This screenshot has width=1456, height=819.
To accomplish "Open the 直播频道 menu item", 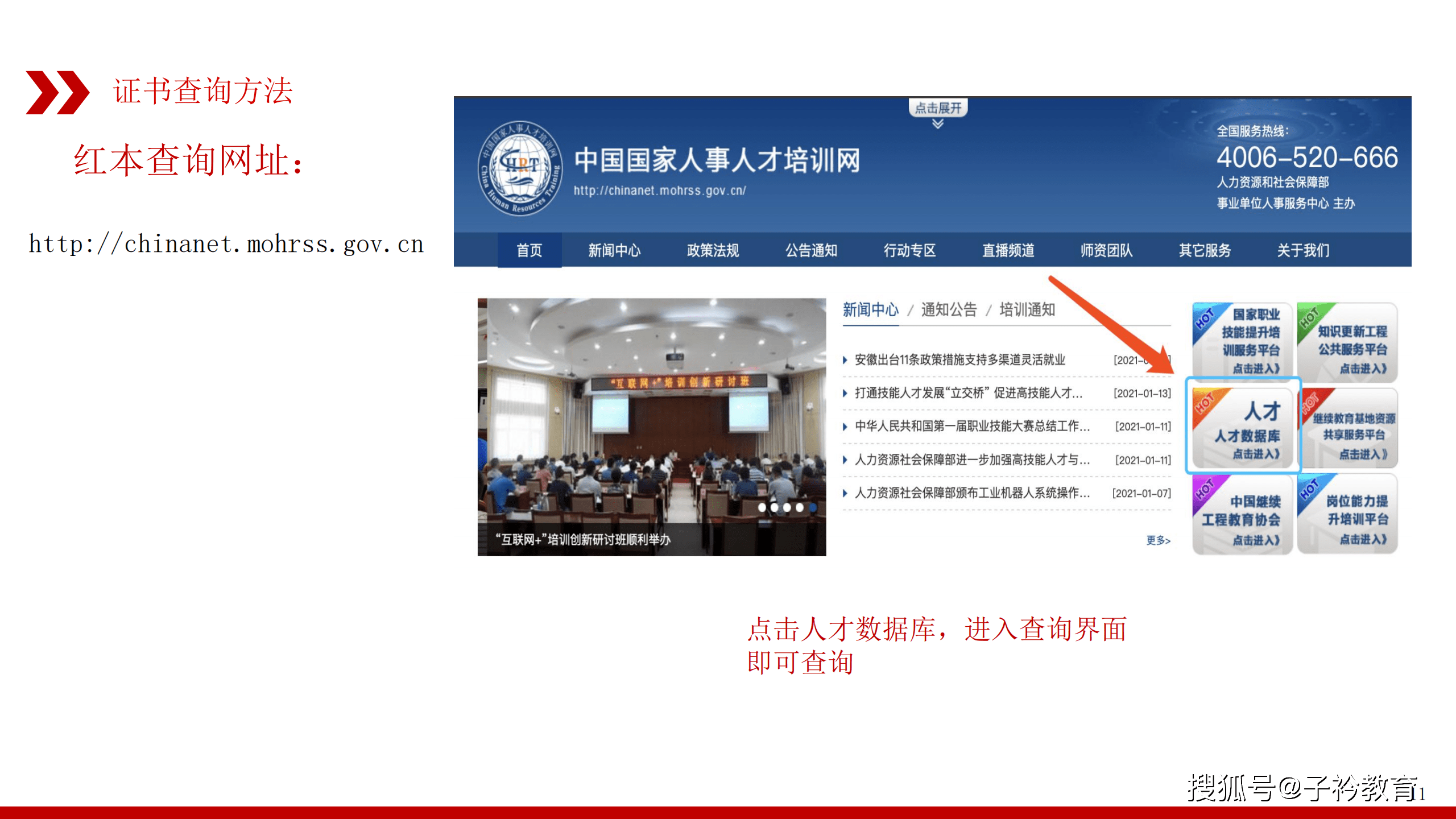I will pos(1008,250).
